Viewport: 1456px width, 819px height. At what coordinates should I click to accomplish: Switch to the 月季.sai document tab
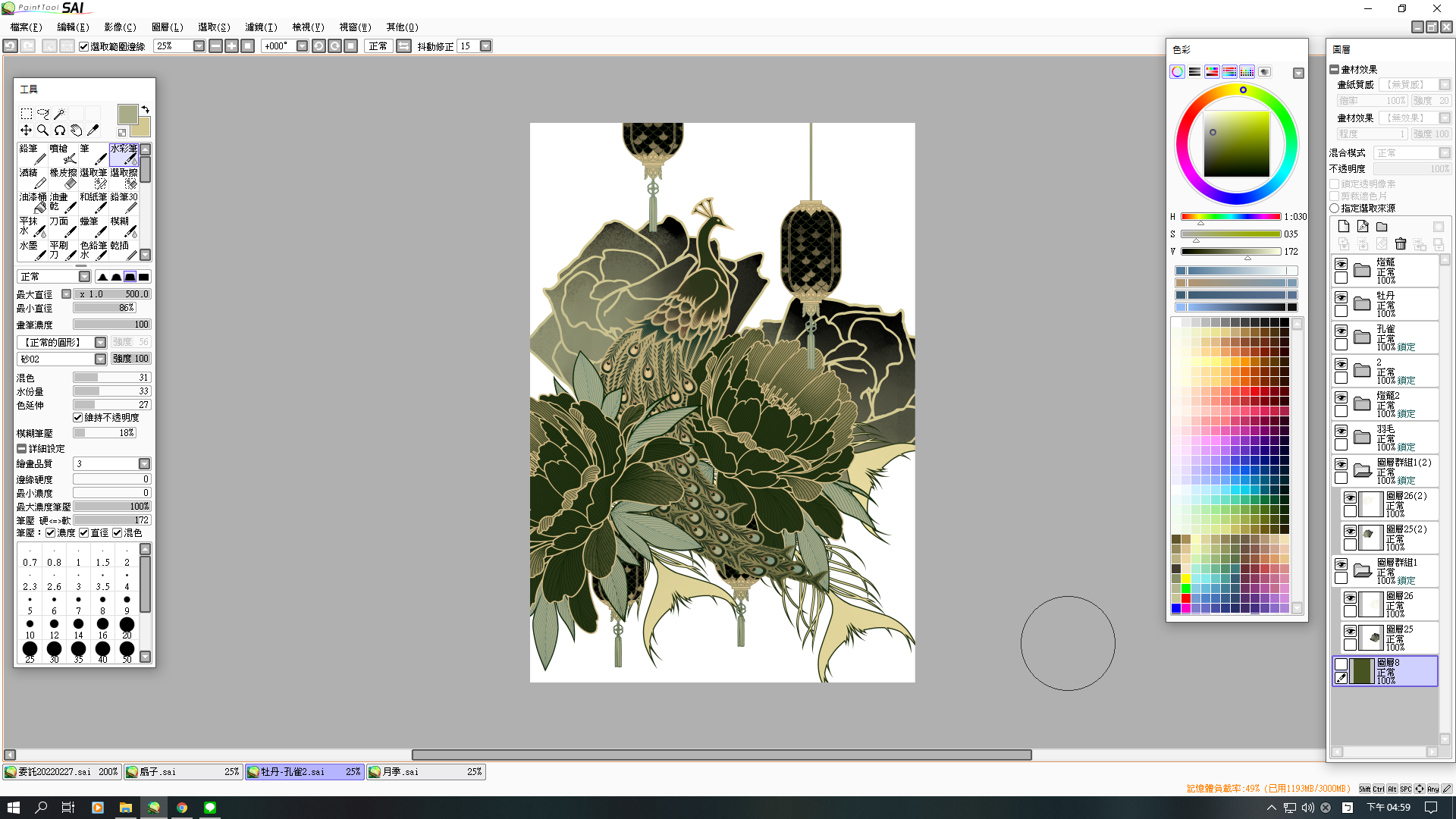(x=425, y=772)
